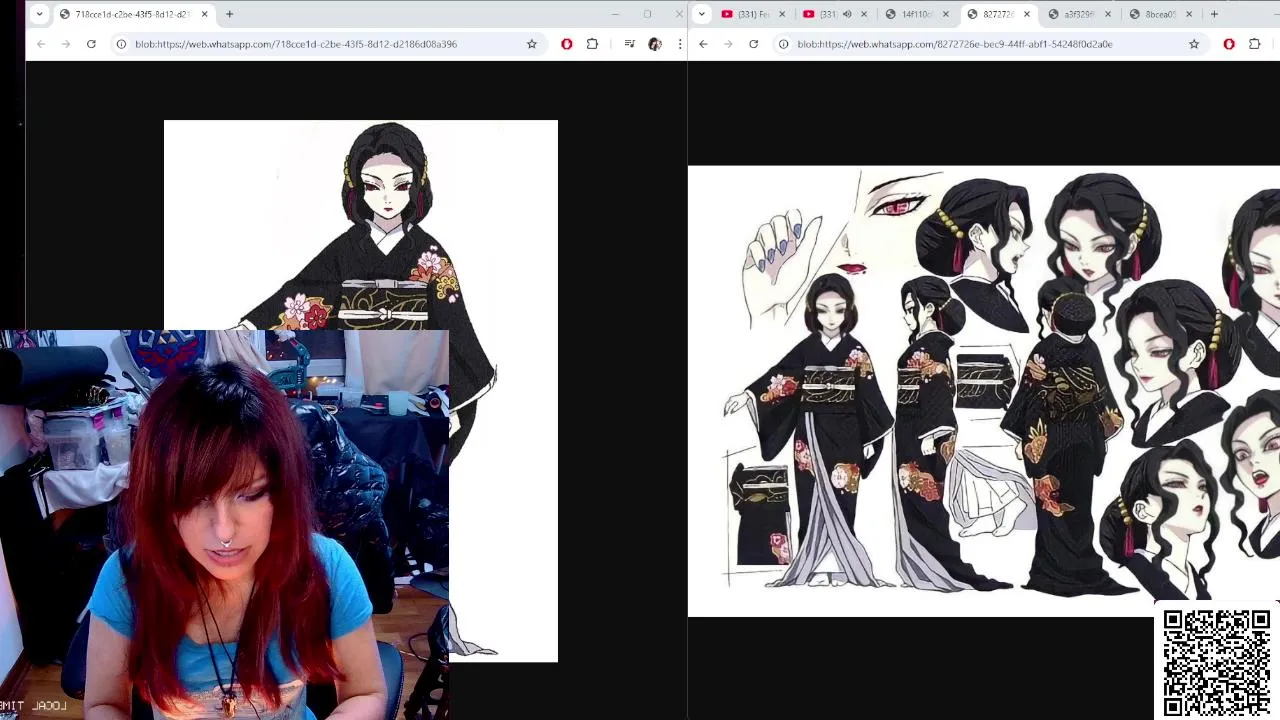Mute audio icon on second YouTube tab
Screen dimensions: 1280x720
(x=847, y=14)
